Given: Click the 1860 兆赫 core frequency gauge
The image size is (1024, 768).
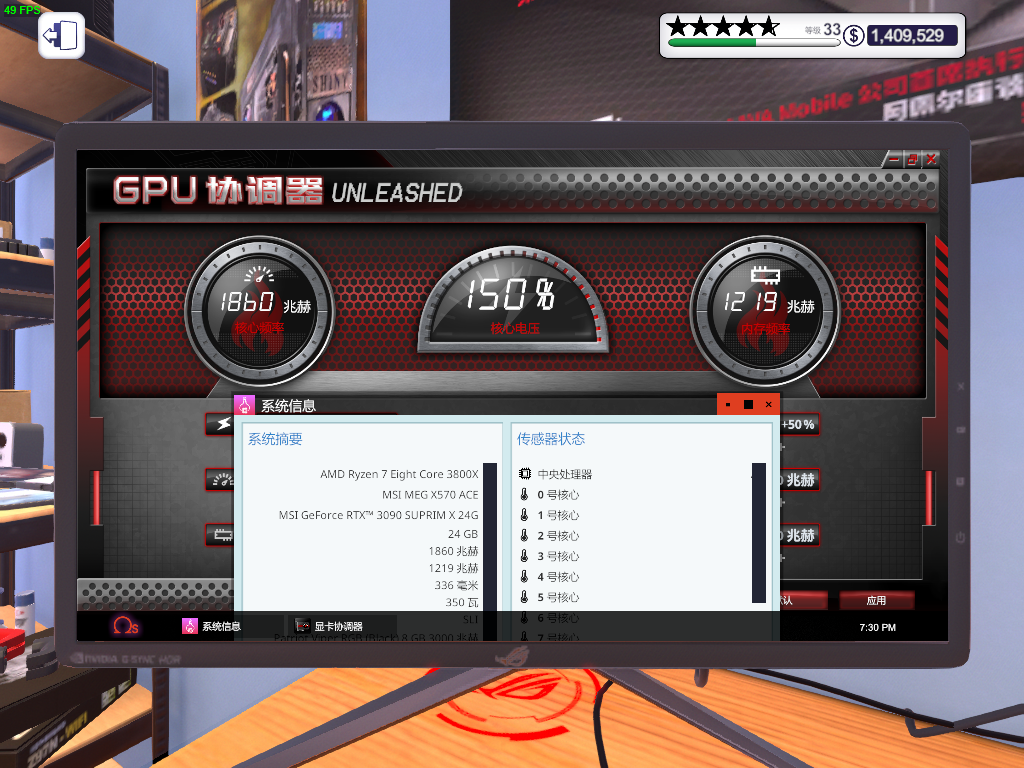Looking at the screenshot, I should click(x=260, y=312).
